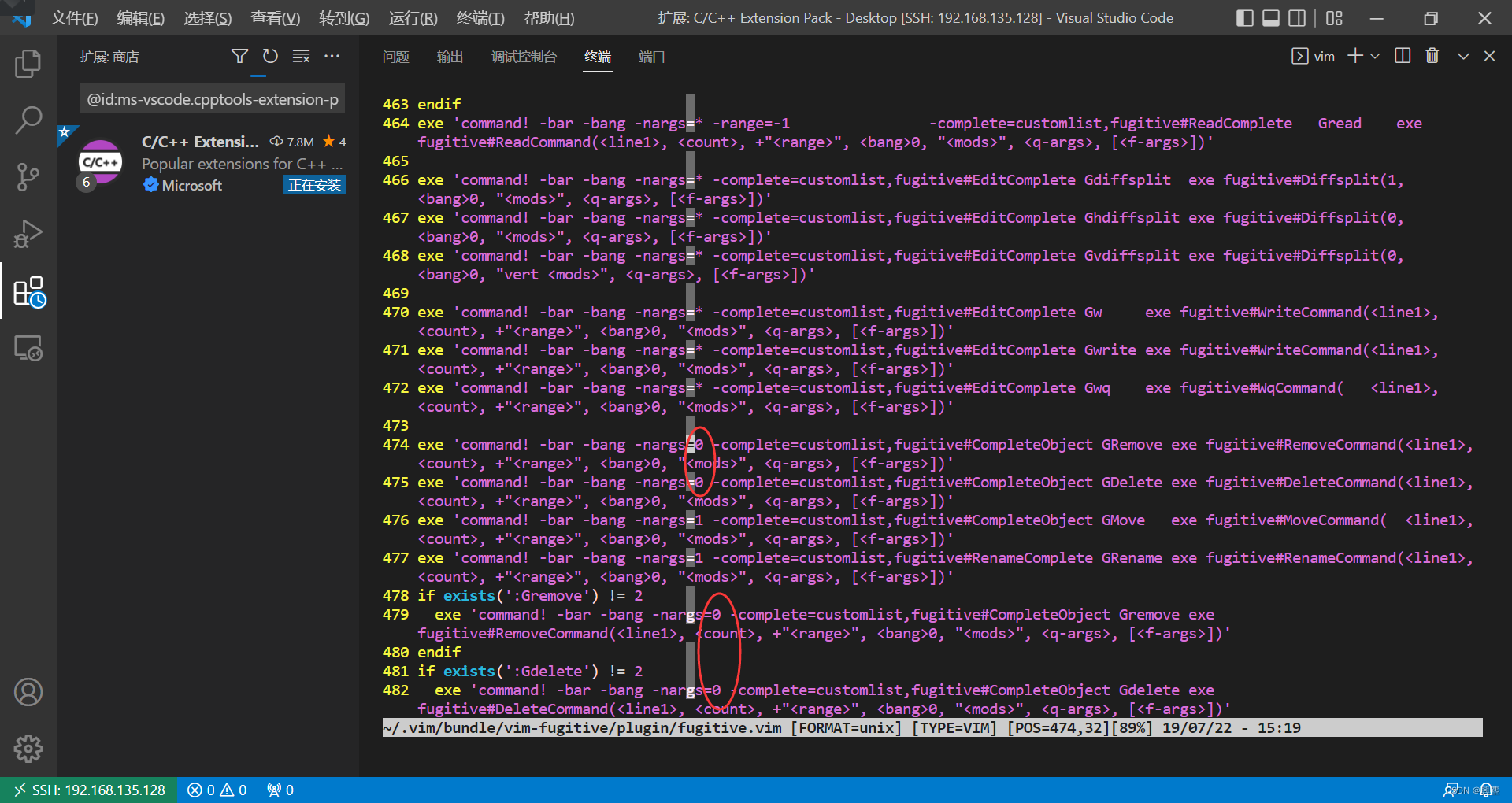1512x803 pixels.
Task: Open the Search view in activity bar
Action: click(28, 120)
